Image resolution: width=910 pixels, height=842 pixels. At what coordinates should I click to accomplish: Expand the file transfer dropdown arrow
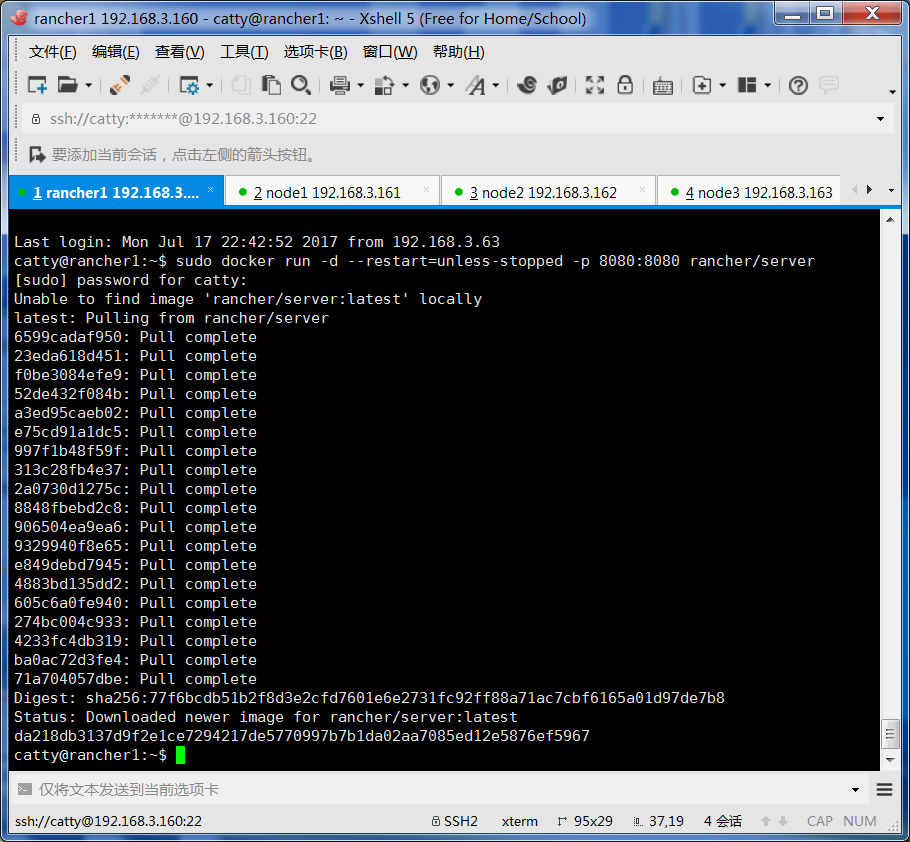click(406, 86)
